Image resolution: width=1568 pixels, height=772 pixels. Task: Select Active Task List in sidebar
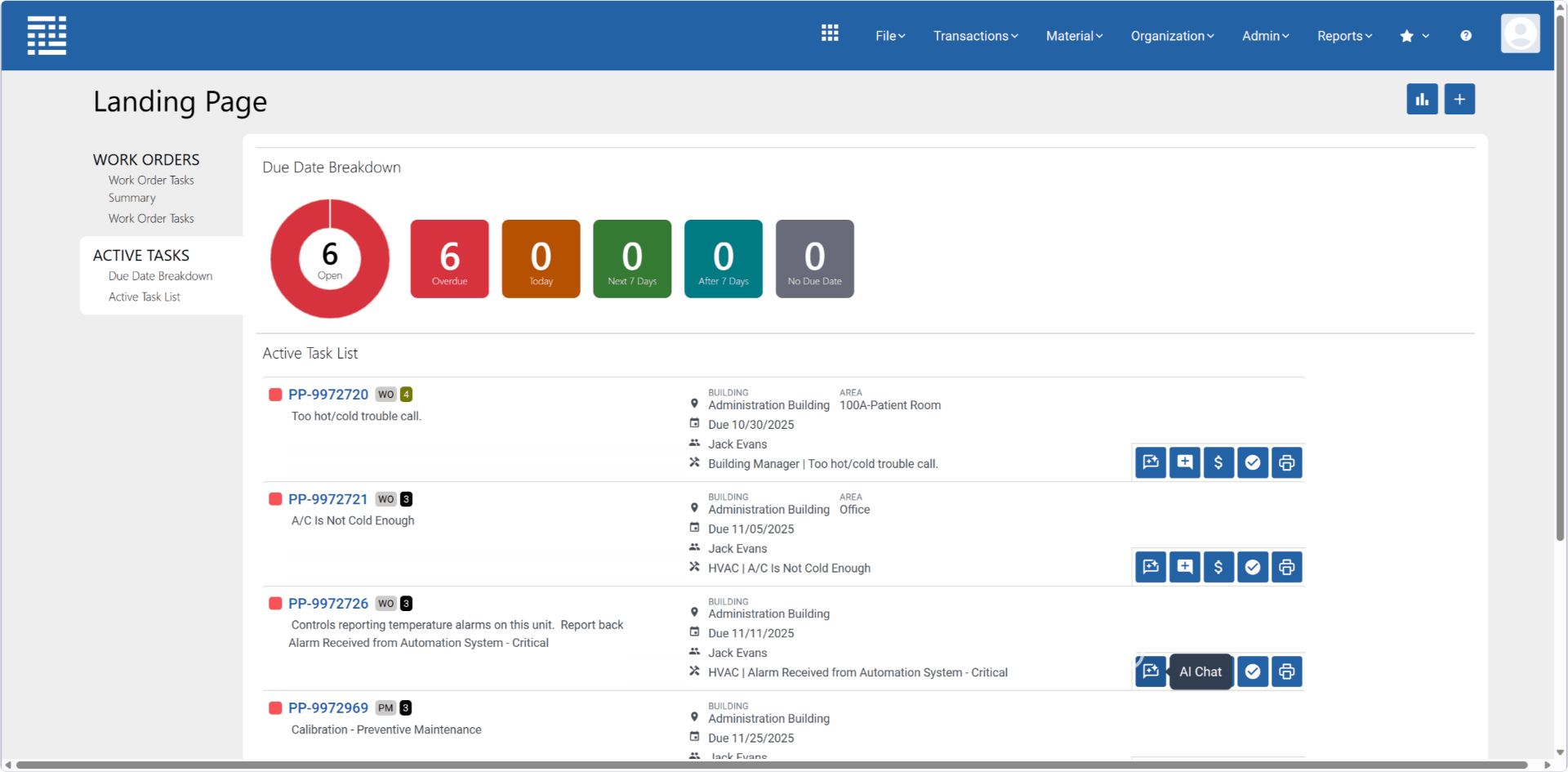145,297
